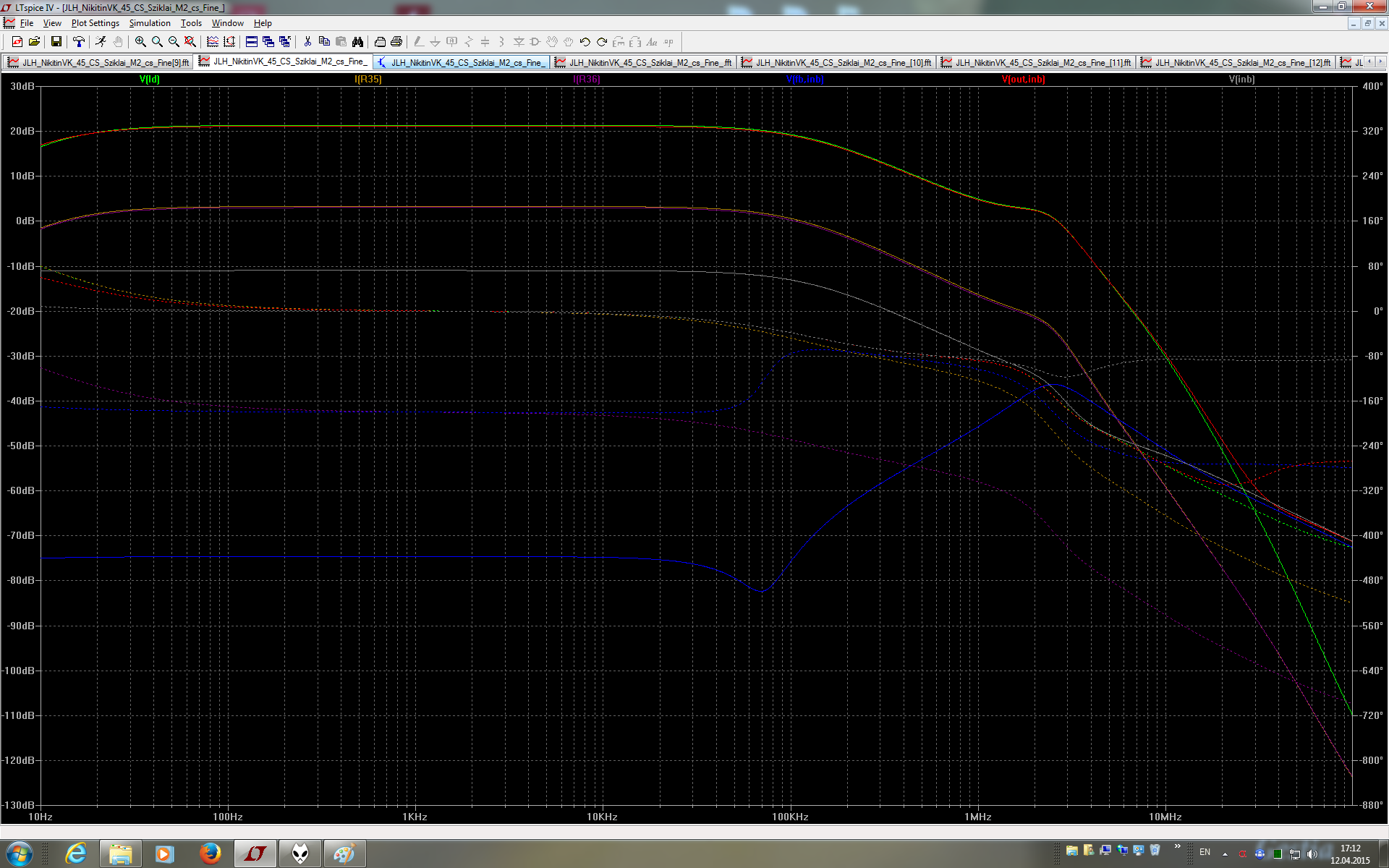
Task: Select the plain magnifier pan icon
Action: (x=157, y=42)
